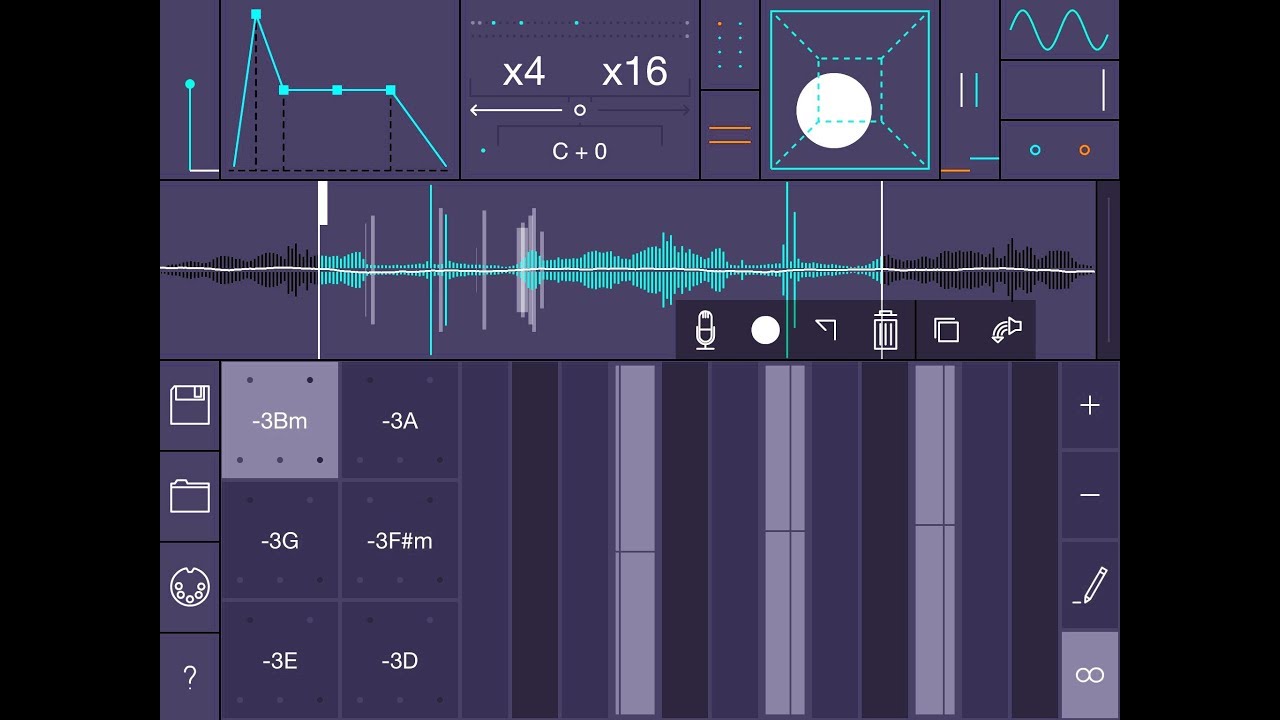The image size is (1280, 720).
Task: Select the envelope sustain end point
Action: [x=390, y=90]
